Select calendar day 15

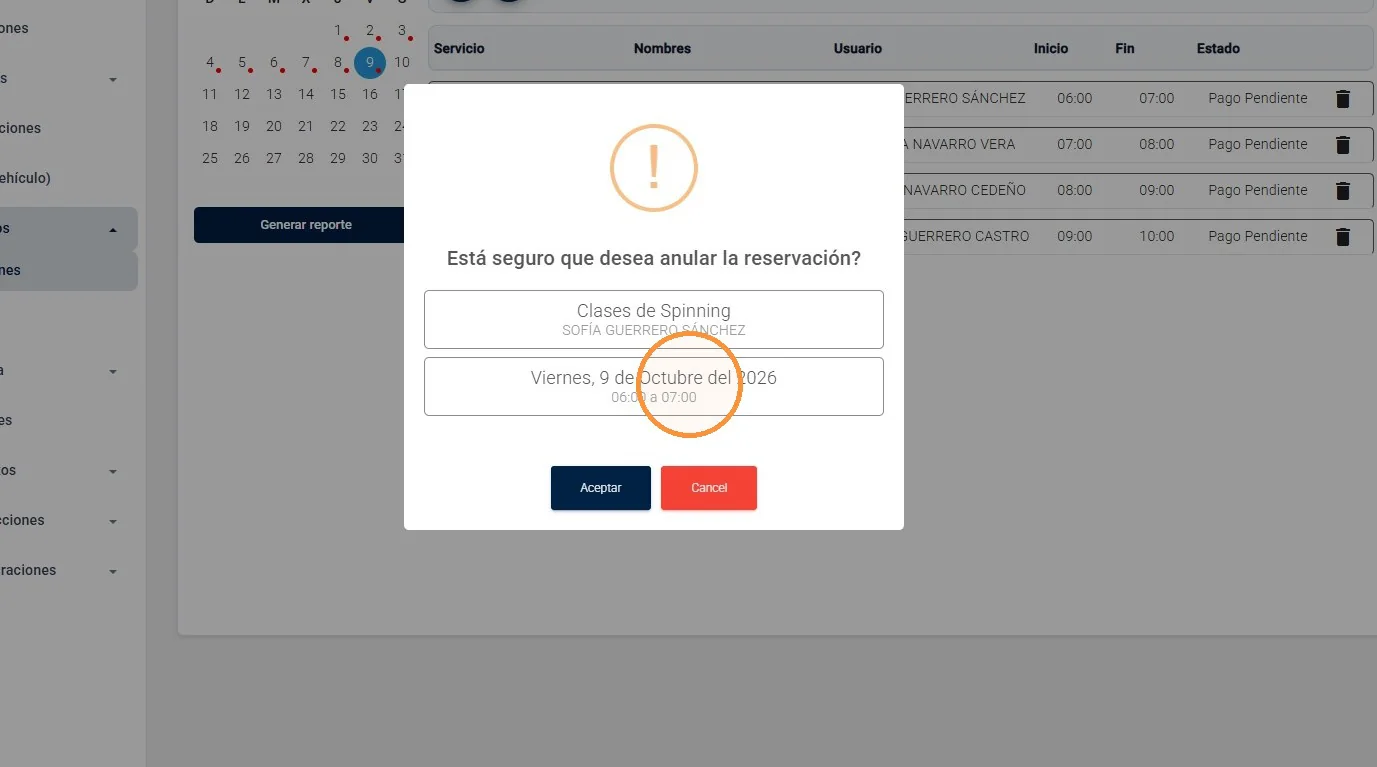coord(338,94)
